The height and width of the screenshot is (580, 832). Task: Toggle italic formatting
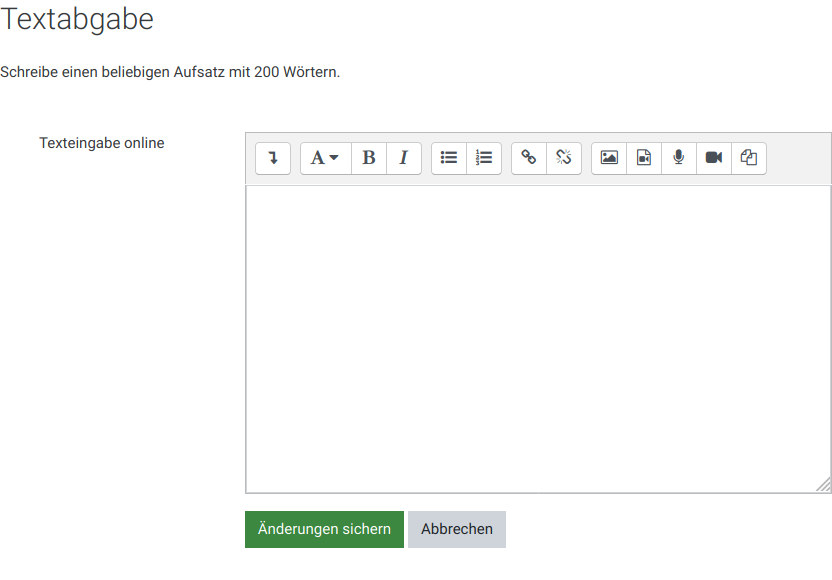tap(404, 158)
